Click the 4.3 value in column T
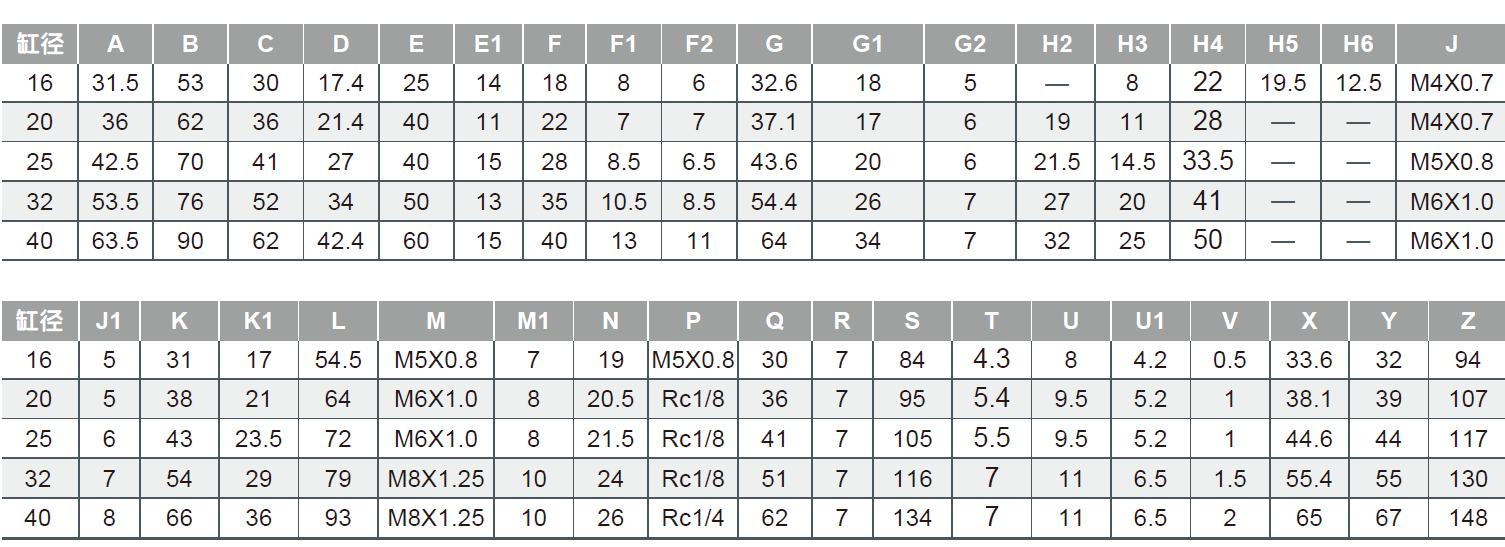Screen dimensions: 1505x547 pos(991,358)
